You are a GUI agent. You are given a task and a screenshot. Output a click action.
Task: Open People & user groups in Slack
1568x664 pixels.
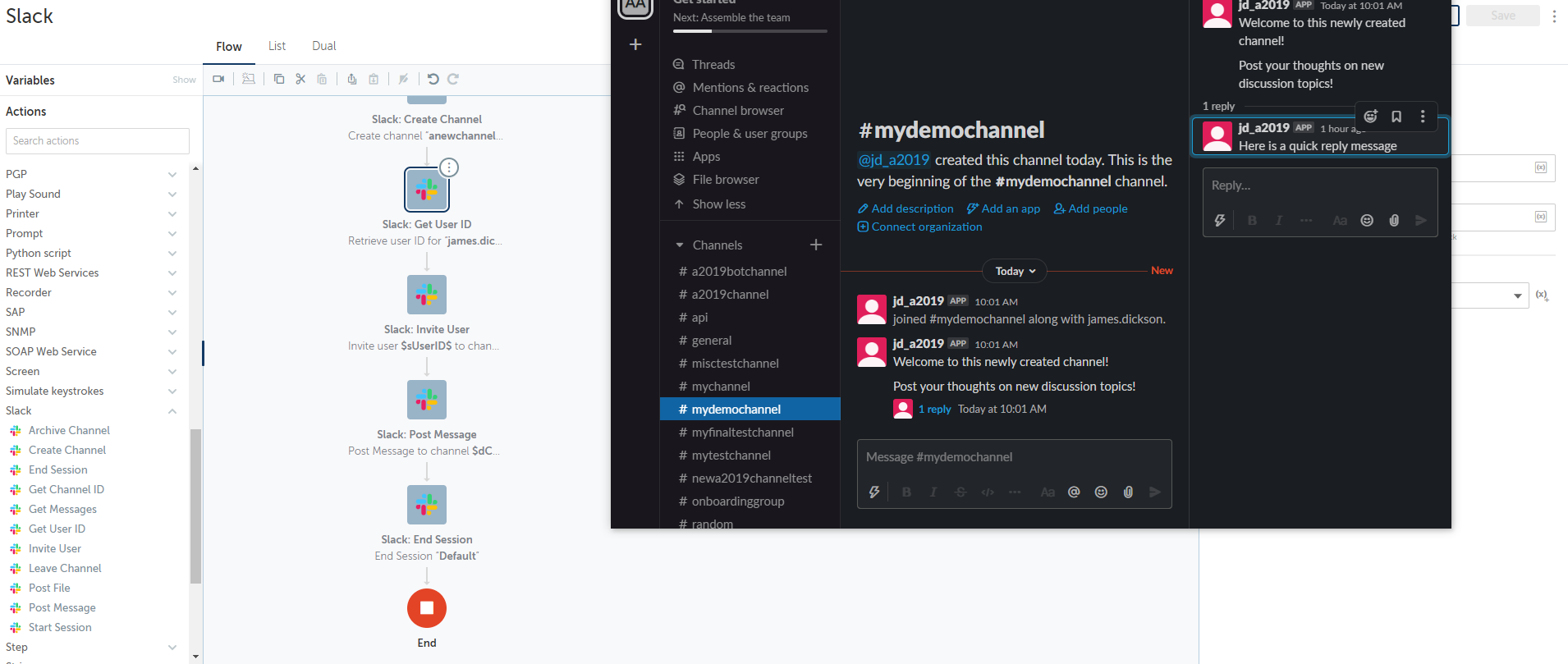750,133
